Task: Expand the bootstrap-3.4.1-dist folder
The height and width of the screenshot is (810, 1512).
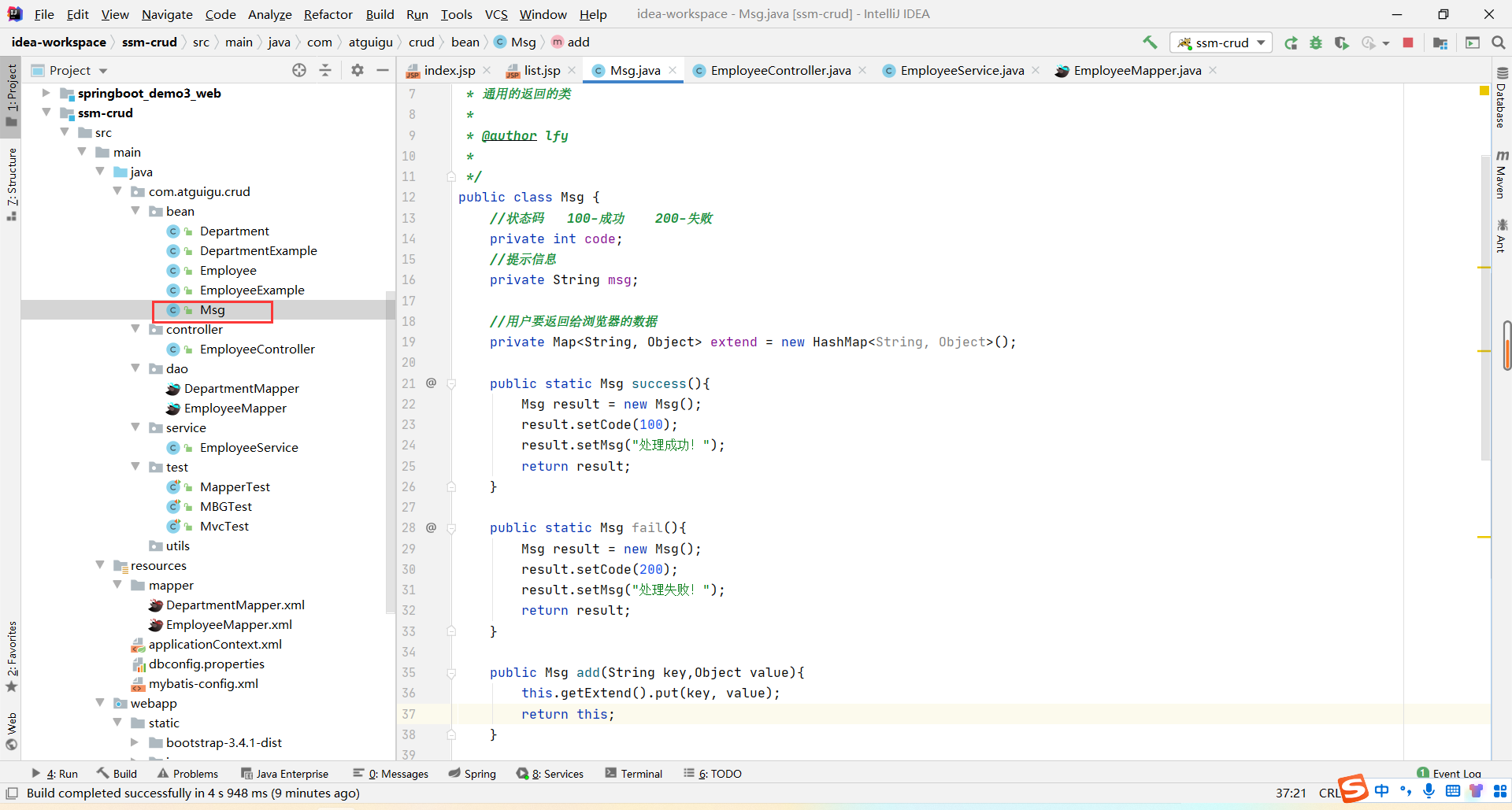Action: point(135,742)
